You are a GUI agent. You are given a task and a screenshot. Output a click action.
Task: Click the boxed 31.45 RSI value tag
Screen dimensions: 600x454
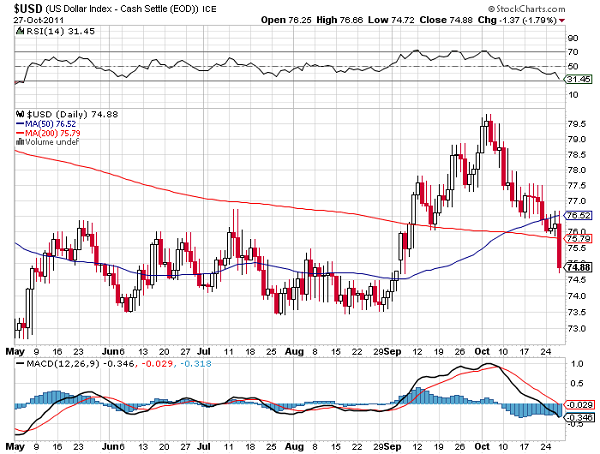point(579,79)
